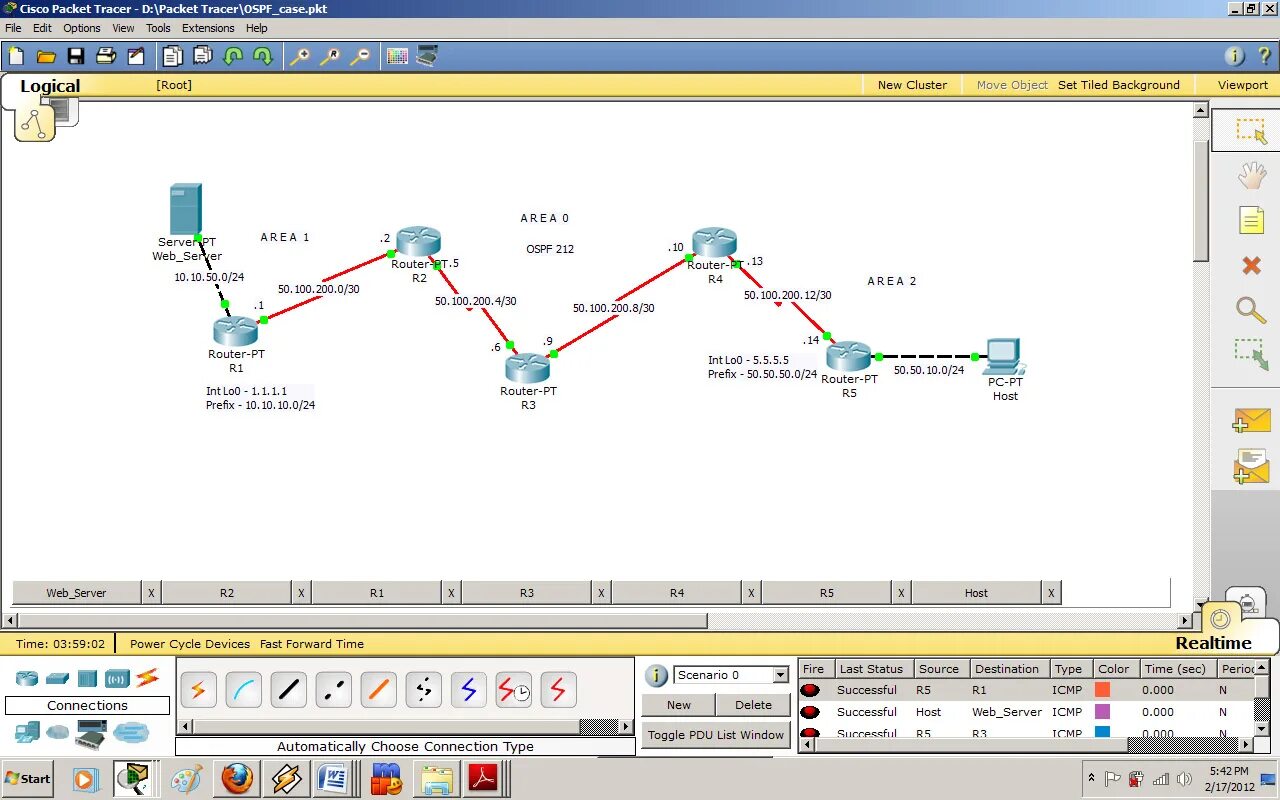The height and width of the screenshot is (800, 1280).
Task: Click Fast Forward Time
Action: point(312,644)
